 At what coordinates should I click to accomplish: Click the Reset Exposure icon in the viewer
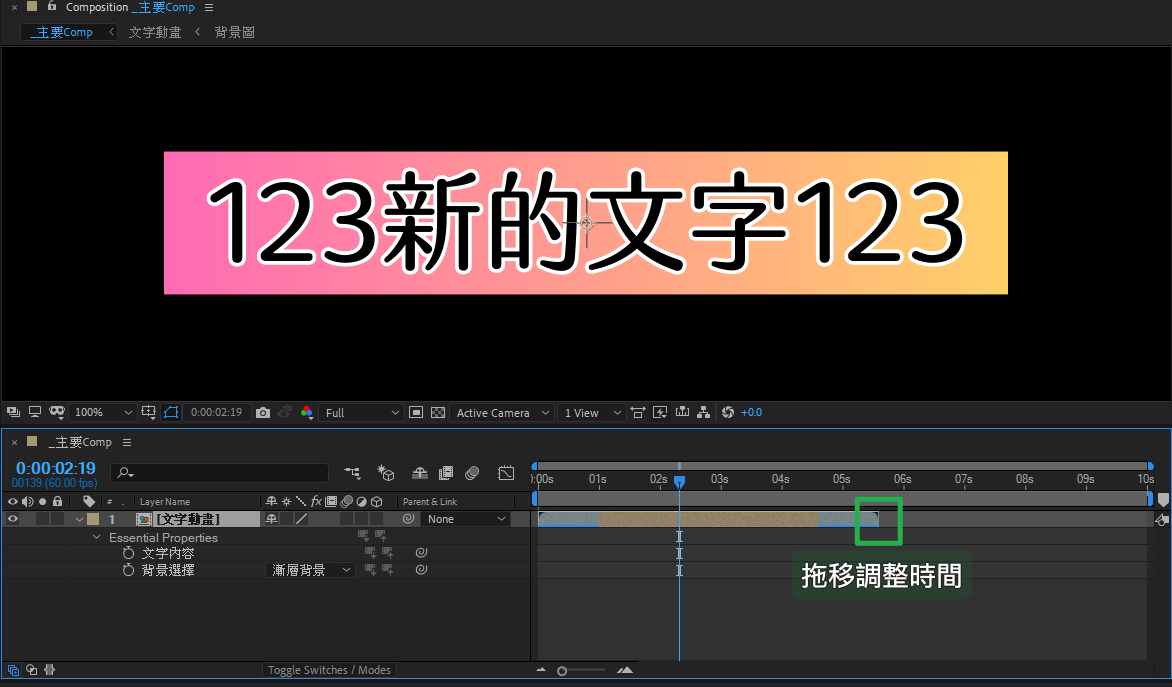point(727,412)
